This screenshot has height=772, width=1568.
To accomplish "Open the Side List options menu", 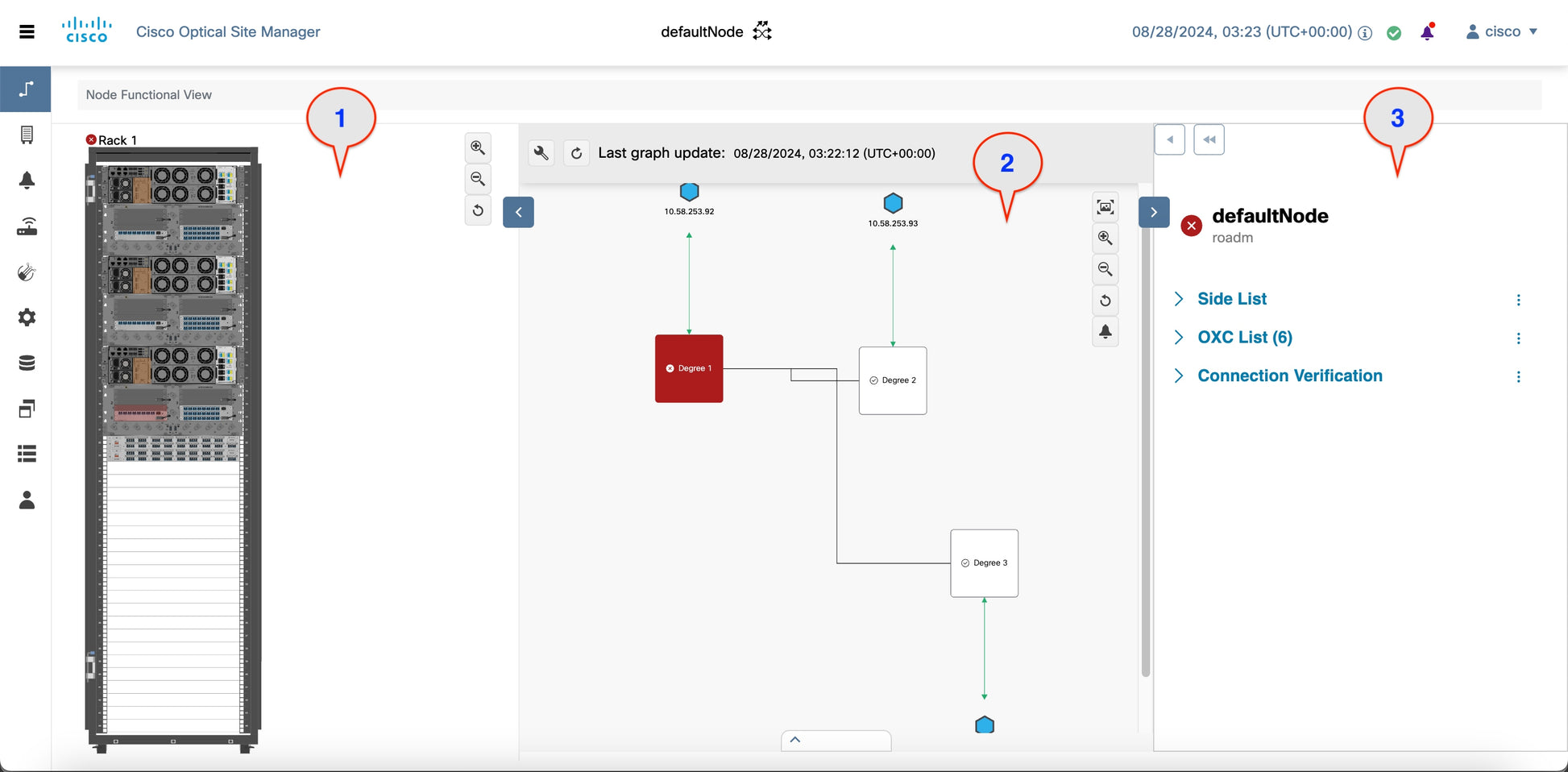I will (x=1518, y=300).
